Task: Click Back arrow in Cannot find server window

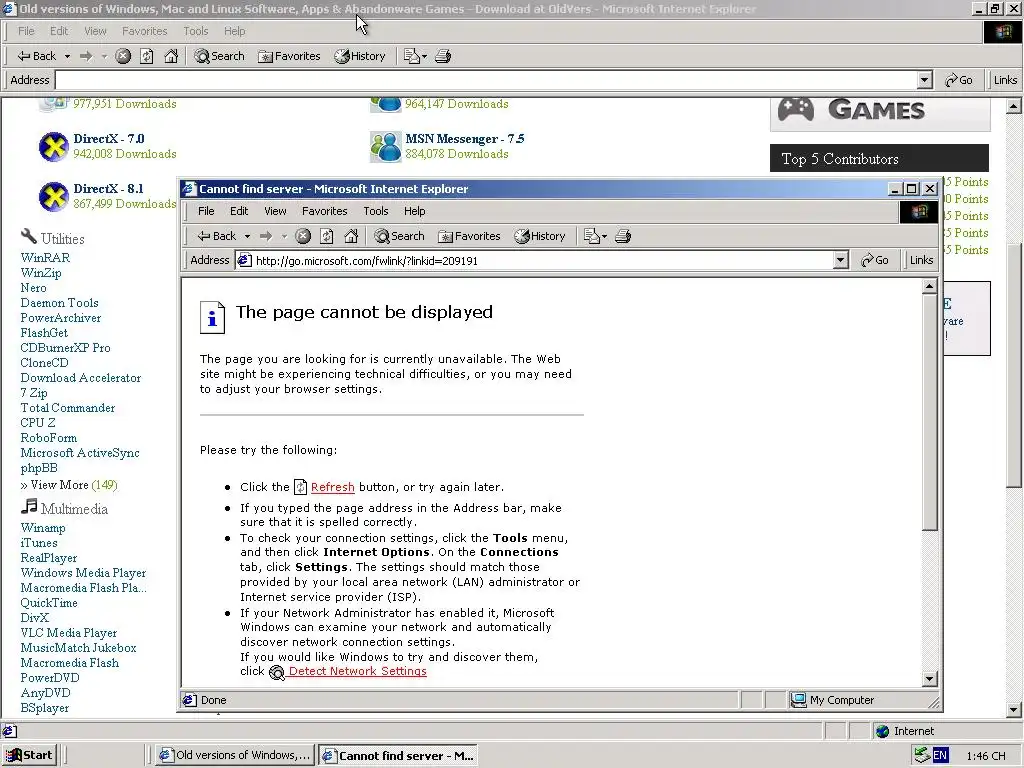Action: [x=217, y=236]
